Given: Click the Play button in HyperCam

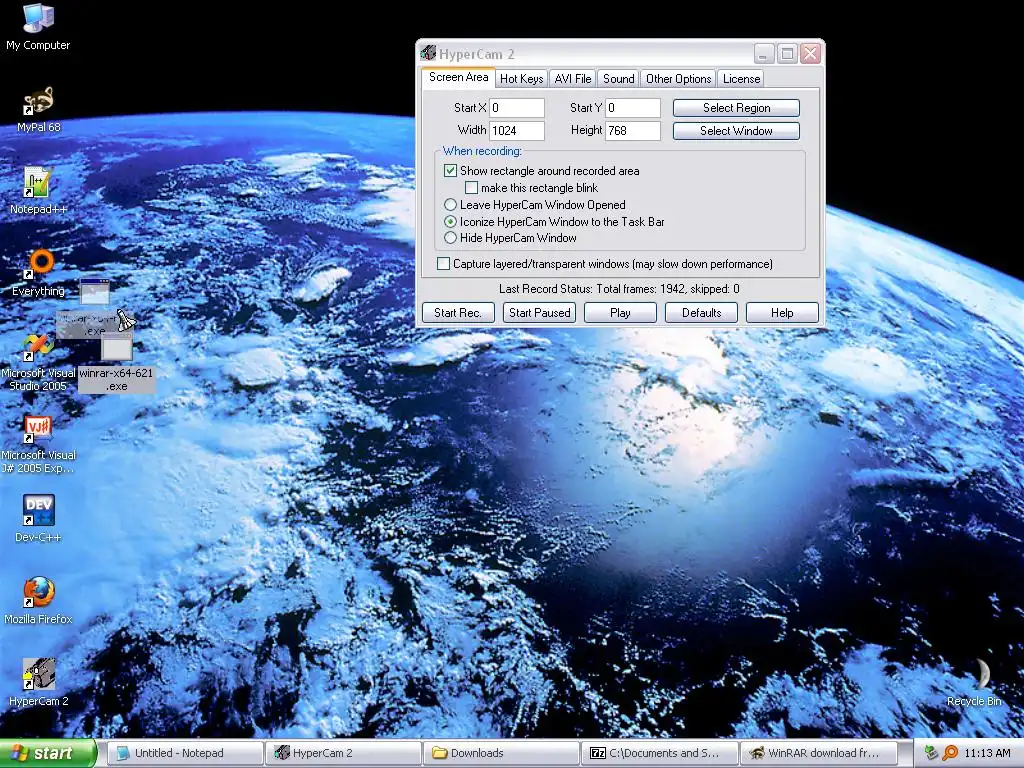Looking at the screenshot, I should [x=620, y=313].
